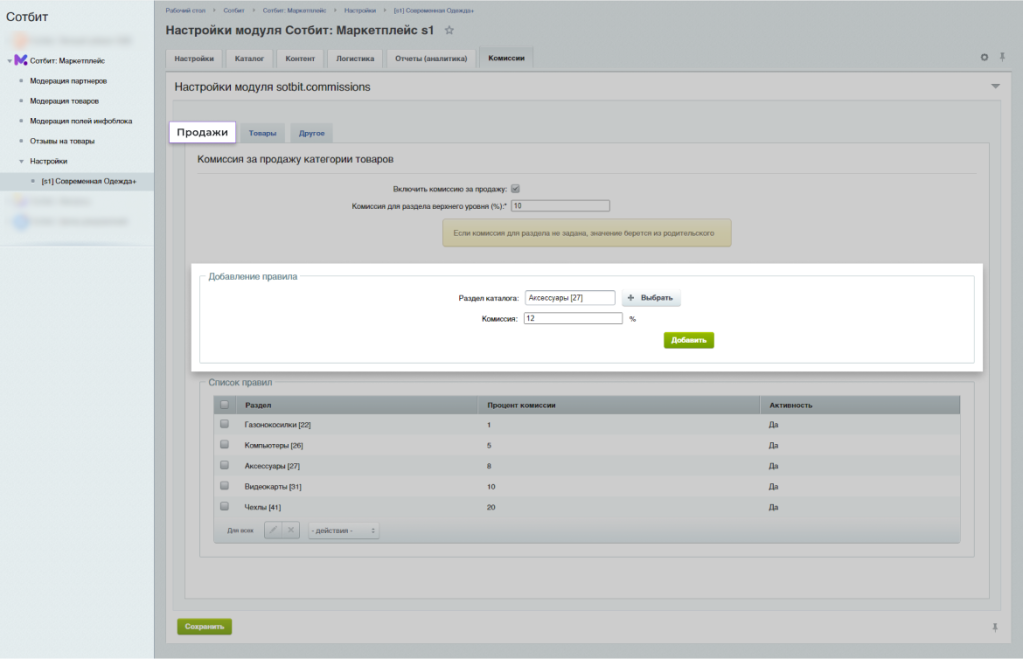1023x659 pixels.
Task: Focus the top-level section commission field
Action: 560,206
